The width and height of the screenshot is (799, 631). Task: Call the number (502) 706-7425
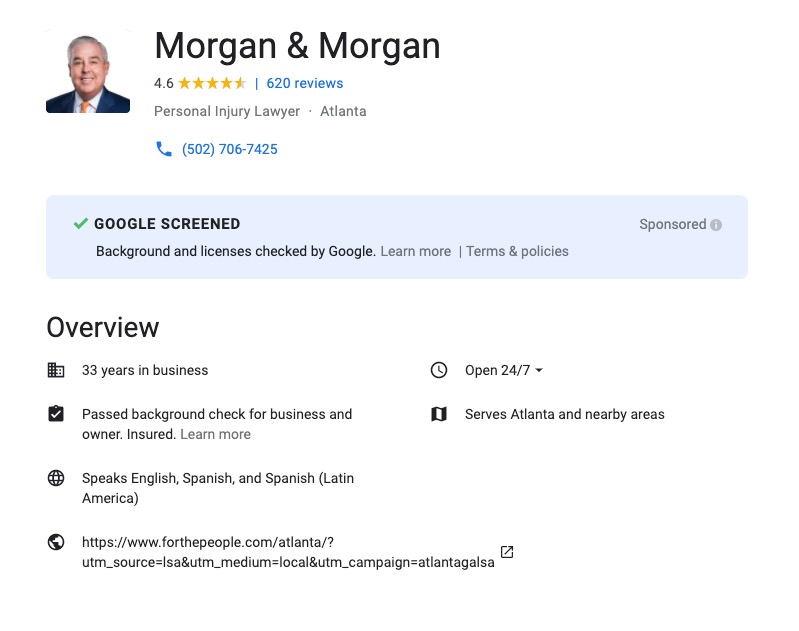[229, 149]
